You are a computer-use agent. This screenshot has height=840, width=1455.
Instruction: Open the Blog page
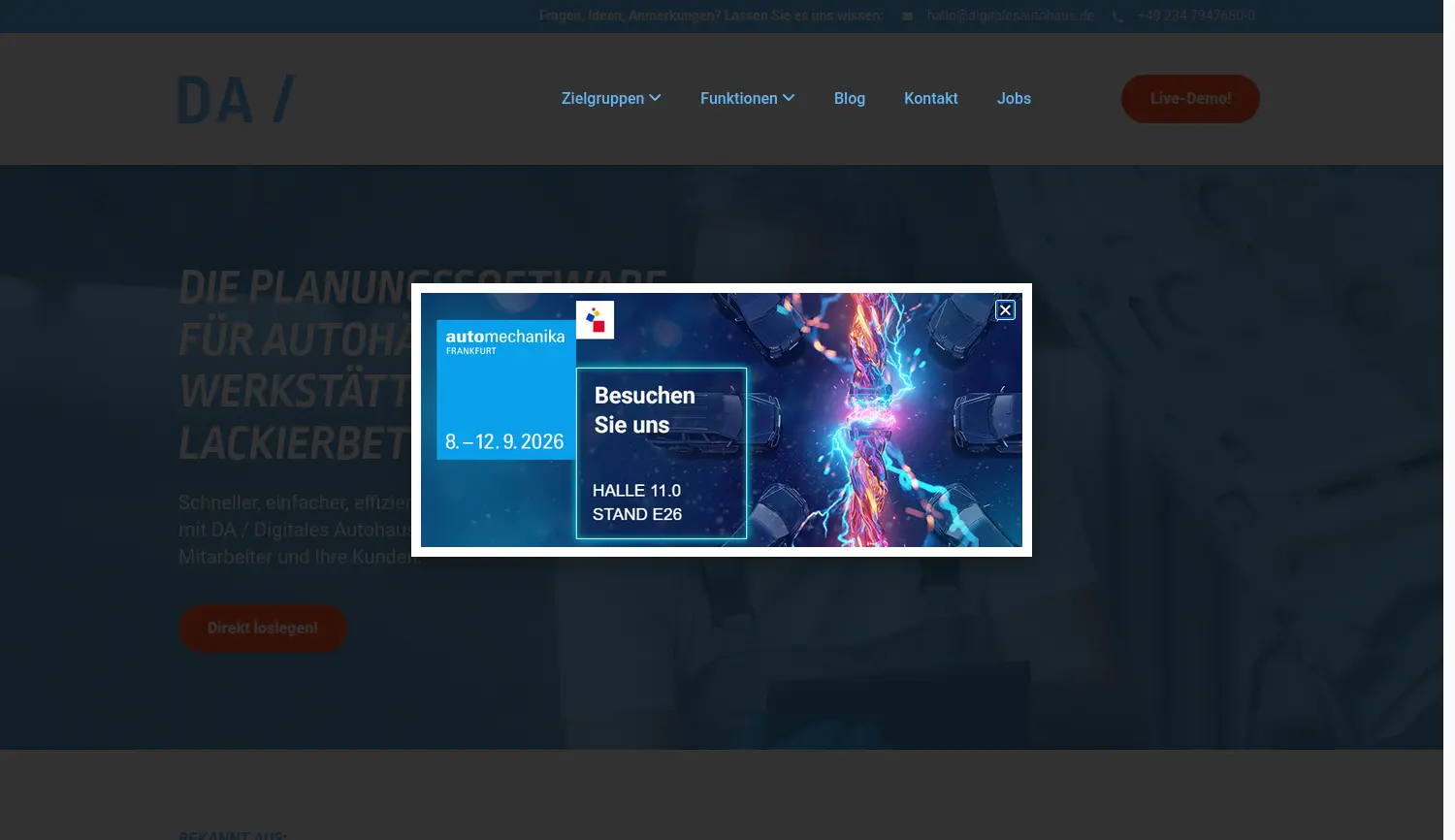(850, 98)
